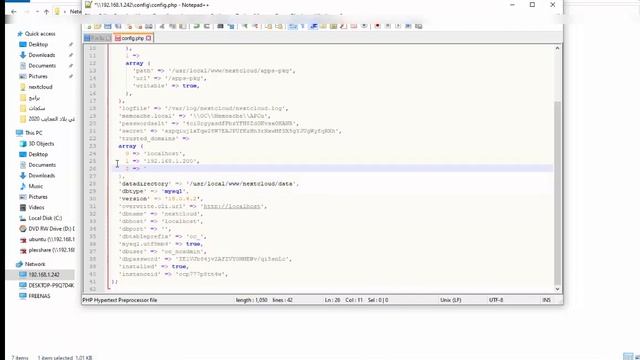Image resolution: width=640 pixels, height=360 pixels.
Task: Click the editor vertical scrollbar thumb
Action: (x=557, y=193)
